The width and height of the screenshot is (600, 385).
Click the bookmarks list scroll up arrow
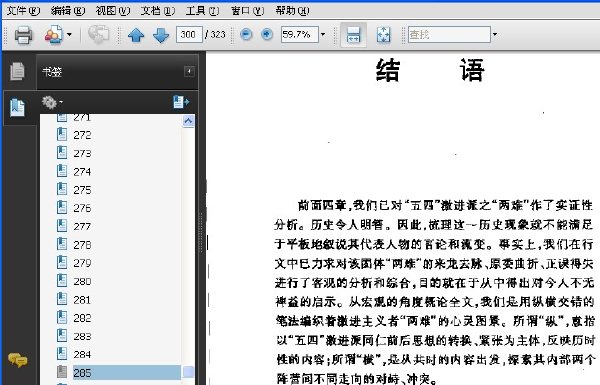188,121
